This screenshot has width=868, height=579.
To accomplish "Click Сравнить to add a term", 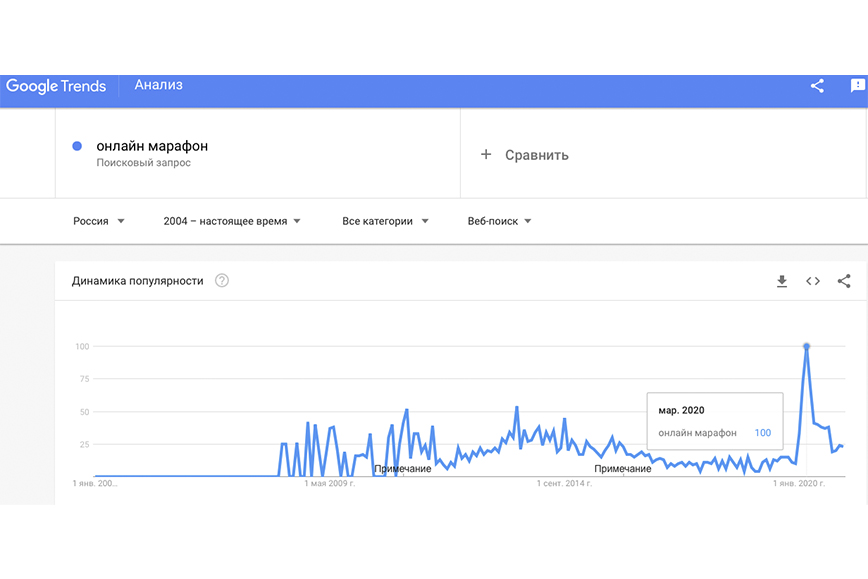I will point(536,155).
